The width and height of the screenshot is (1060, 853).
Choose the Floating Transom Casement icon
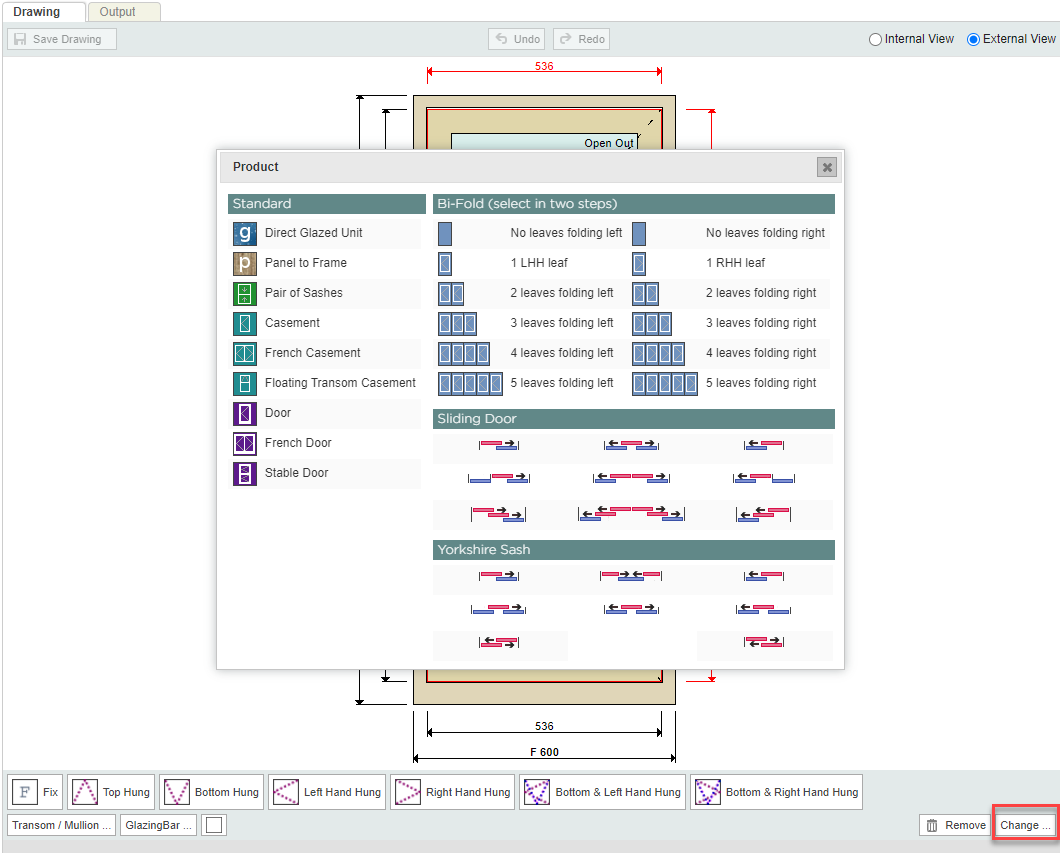point(245,383)
